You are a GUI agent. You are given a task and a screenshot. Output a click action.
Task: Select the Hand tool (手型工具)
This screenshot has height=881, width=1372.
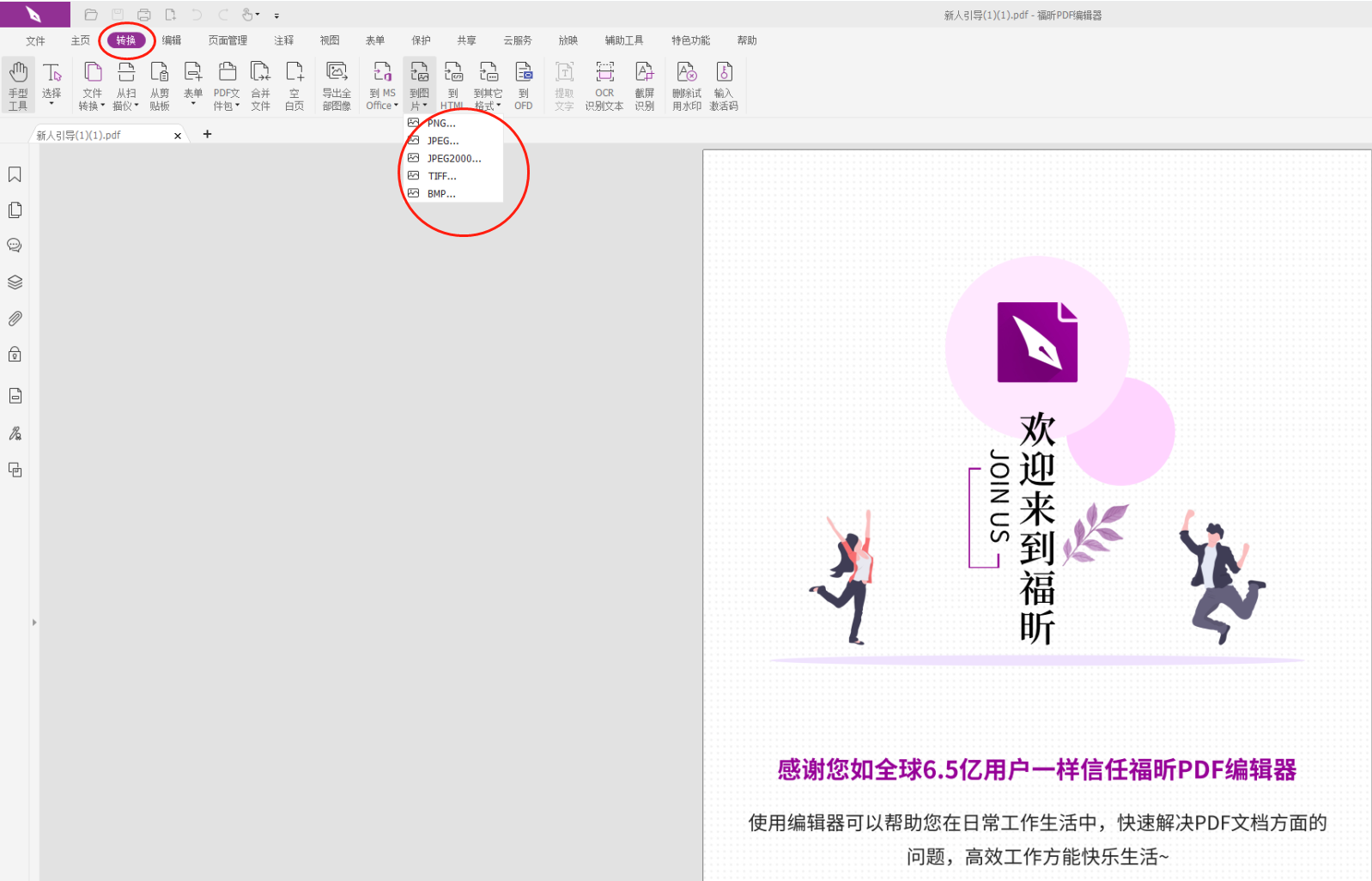point(18,85)
